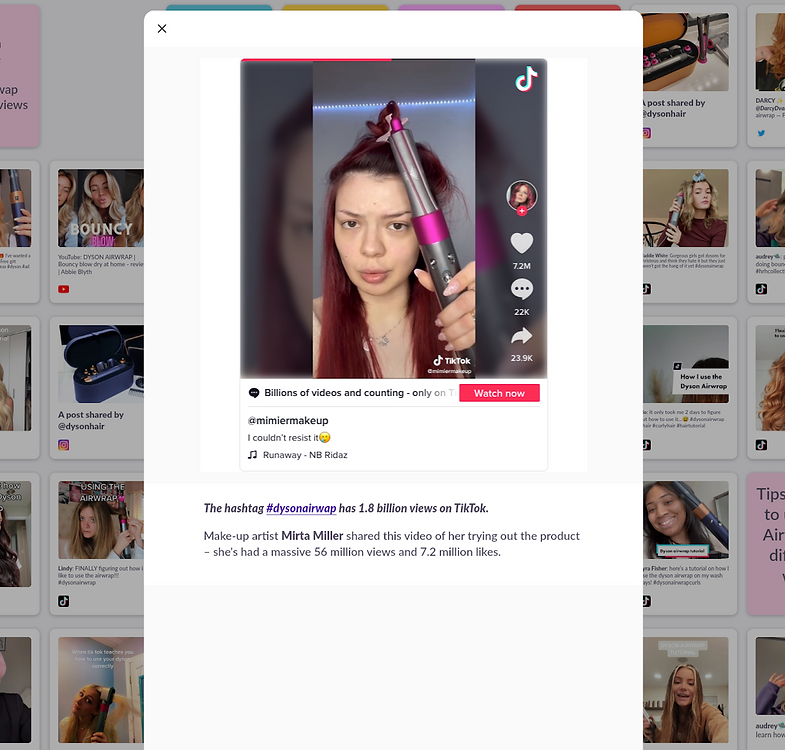
Task: Open the Maddie White card thumbnail
Action: [x=686, y=208]
